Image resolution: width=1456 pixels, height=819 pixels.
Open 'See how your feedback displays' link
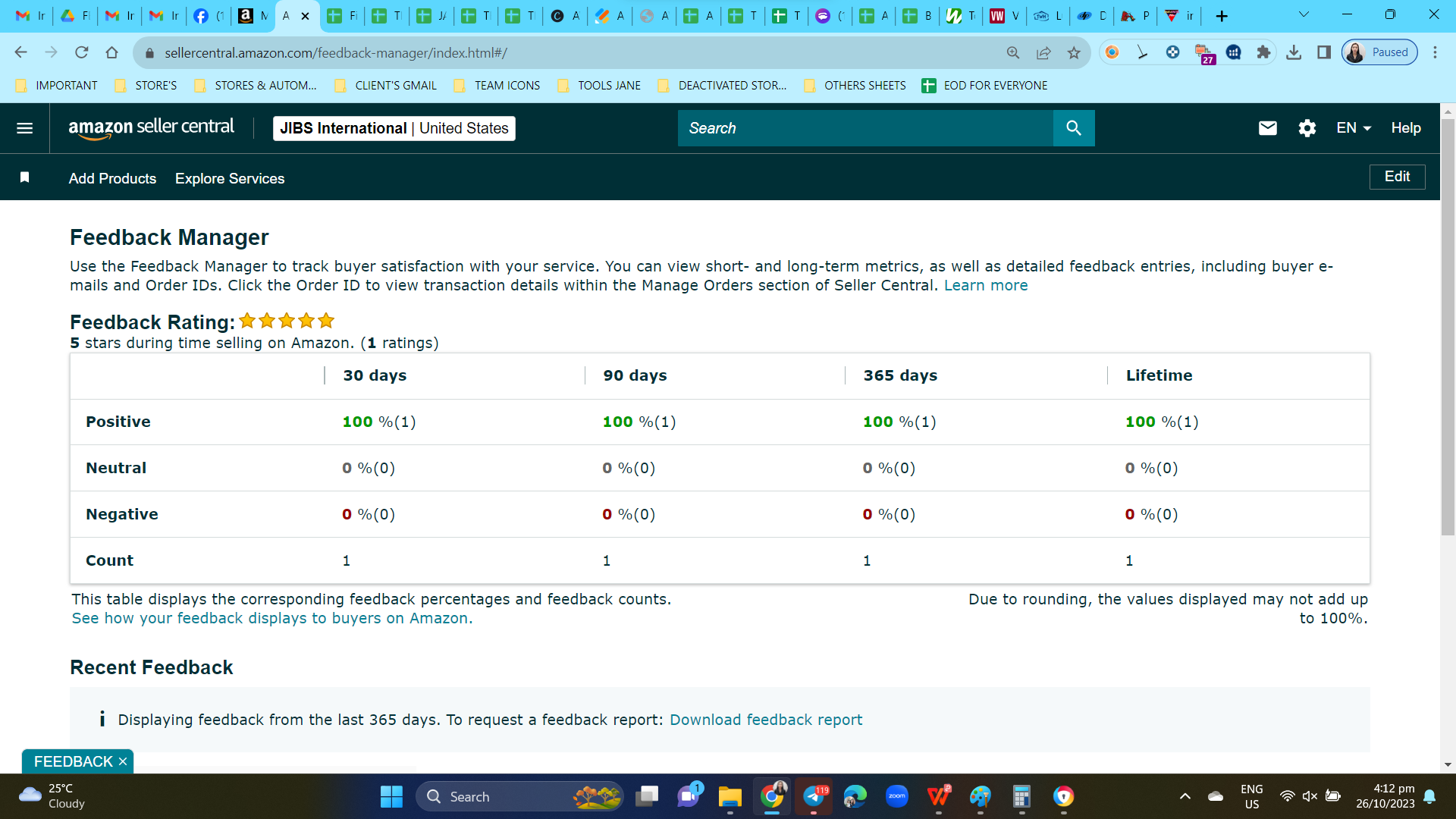click(272, 618)
